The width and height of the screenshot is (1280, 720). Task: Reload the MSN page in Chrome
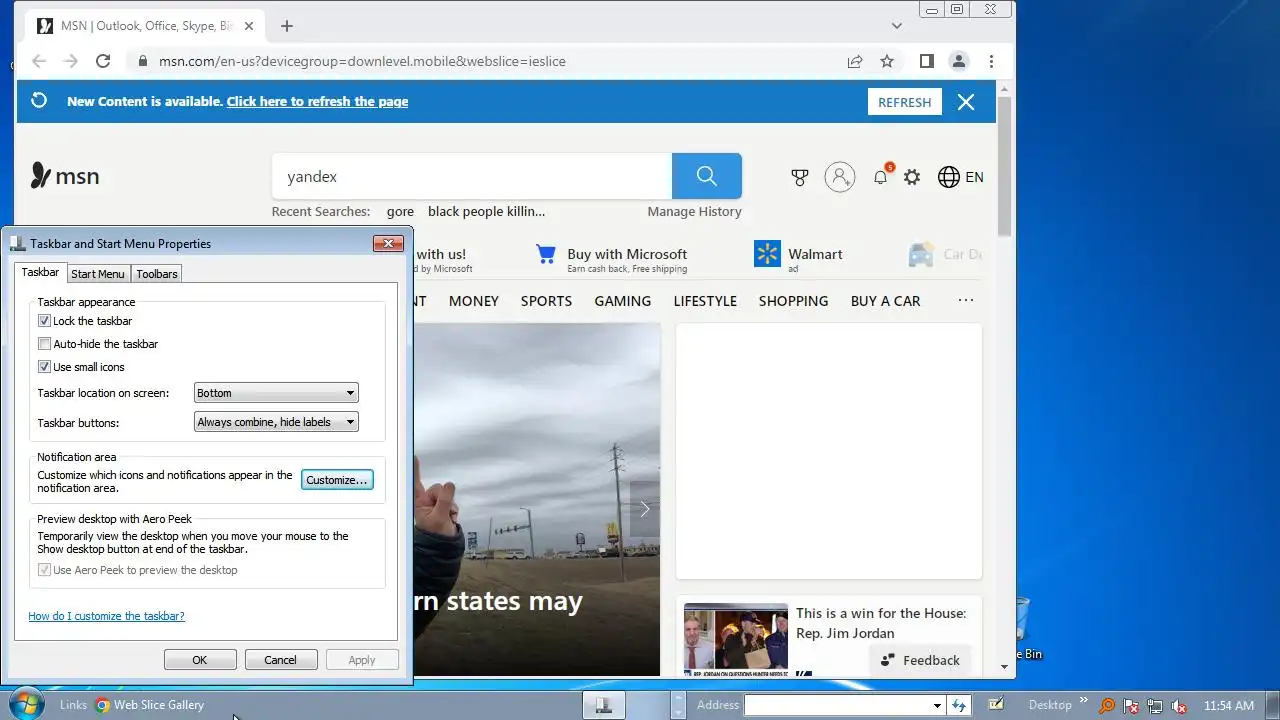coord(102,61)
